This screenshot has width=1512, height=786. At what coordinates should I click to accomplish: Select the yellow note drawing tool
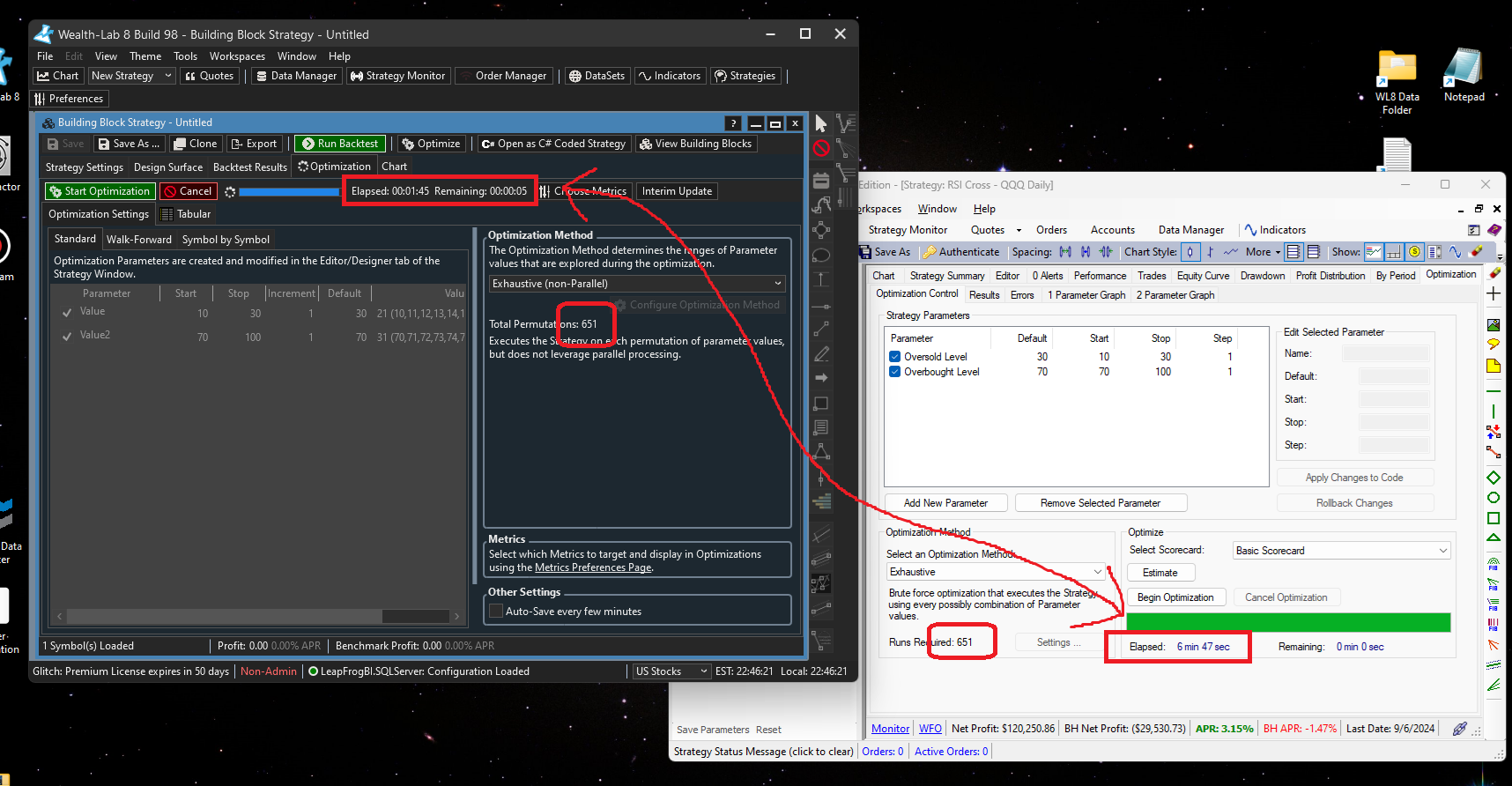[x=1493, y=366]
